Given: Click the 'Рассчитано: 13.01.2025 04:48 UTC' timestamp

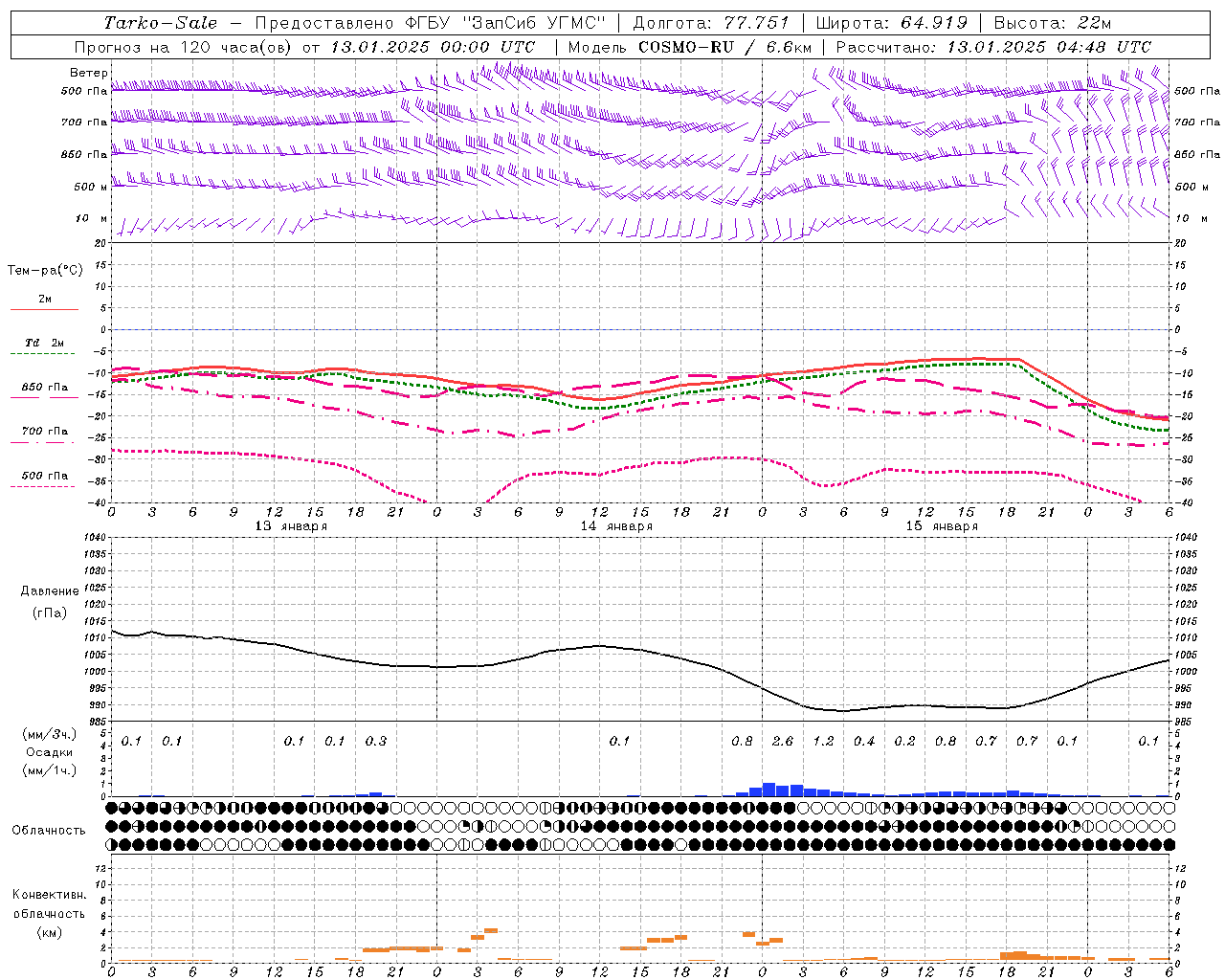Looking at the screenshot, I should 993,47.
